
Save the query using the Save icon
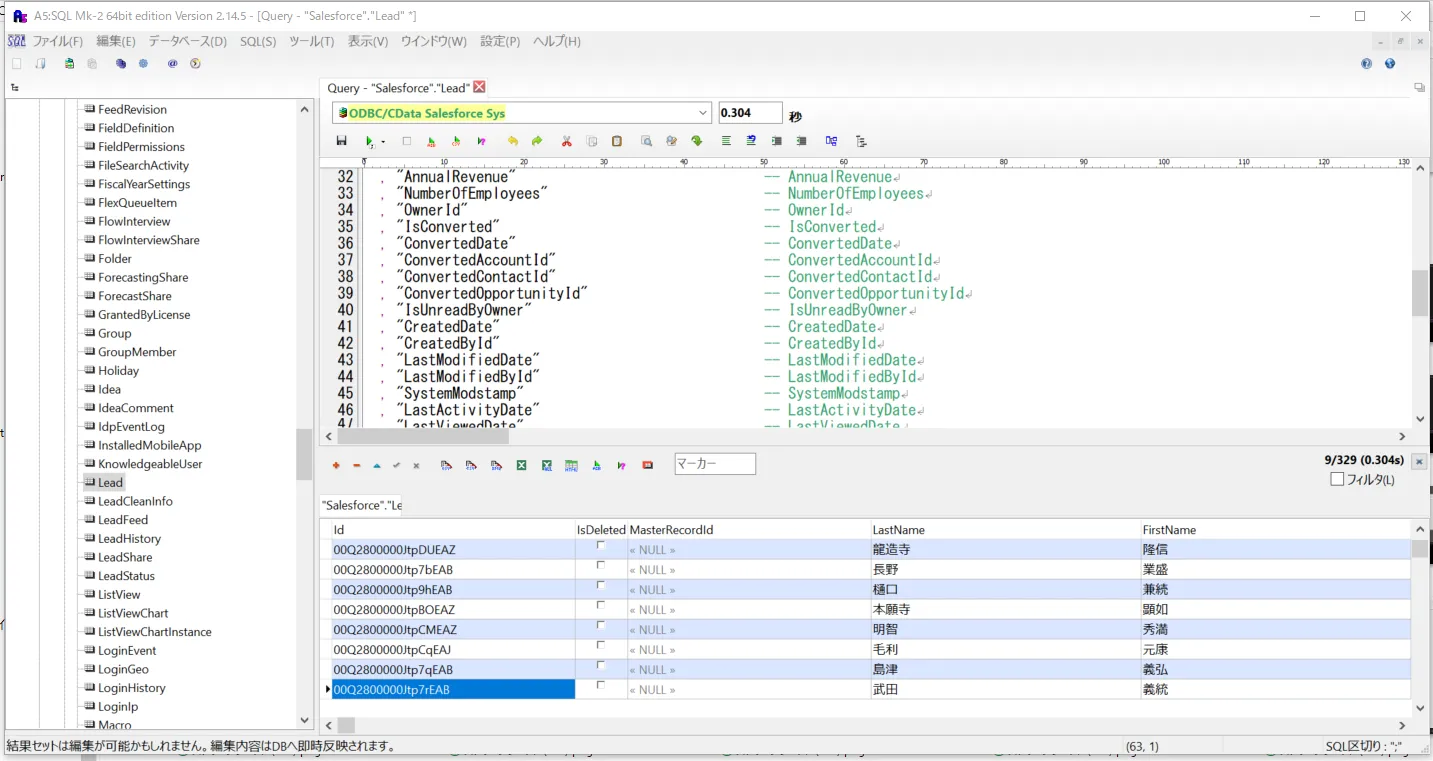pyautogui.click(x=341, y=141)
